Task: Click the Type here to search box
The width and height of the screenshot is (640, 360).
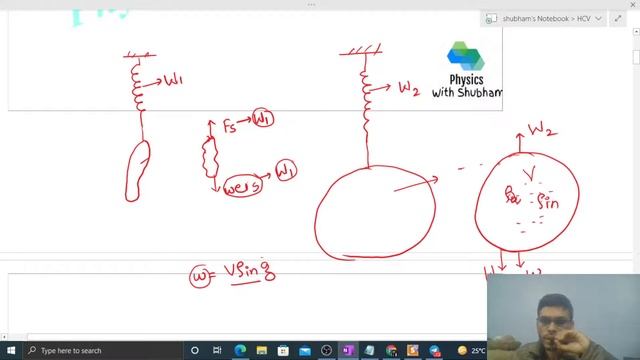Action: click(x=102, y=350)
